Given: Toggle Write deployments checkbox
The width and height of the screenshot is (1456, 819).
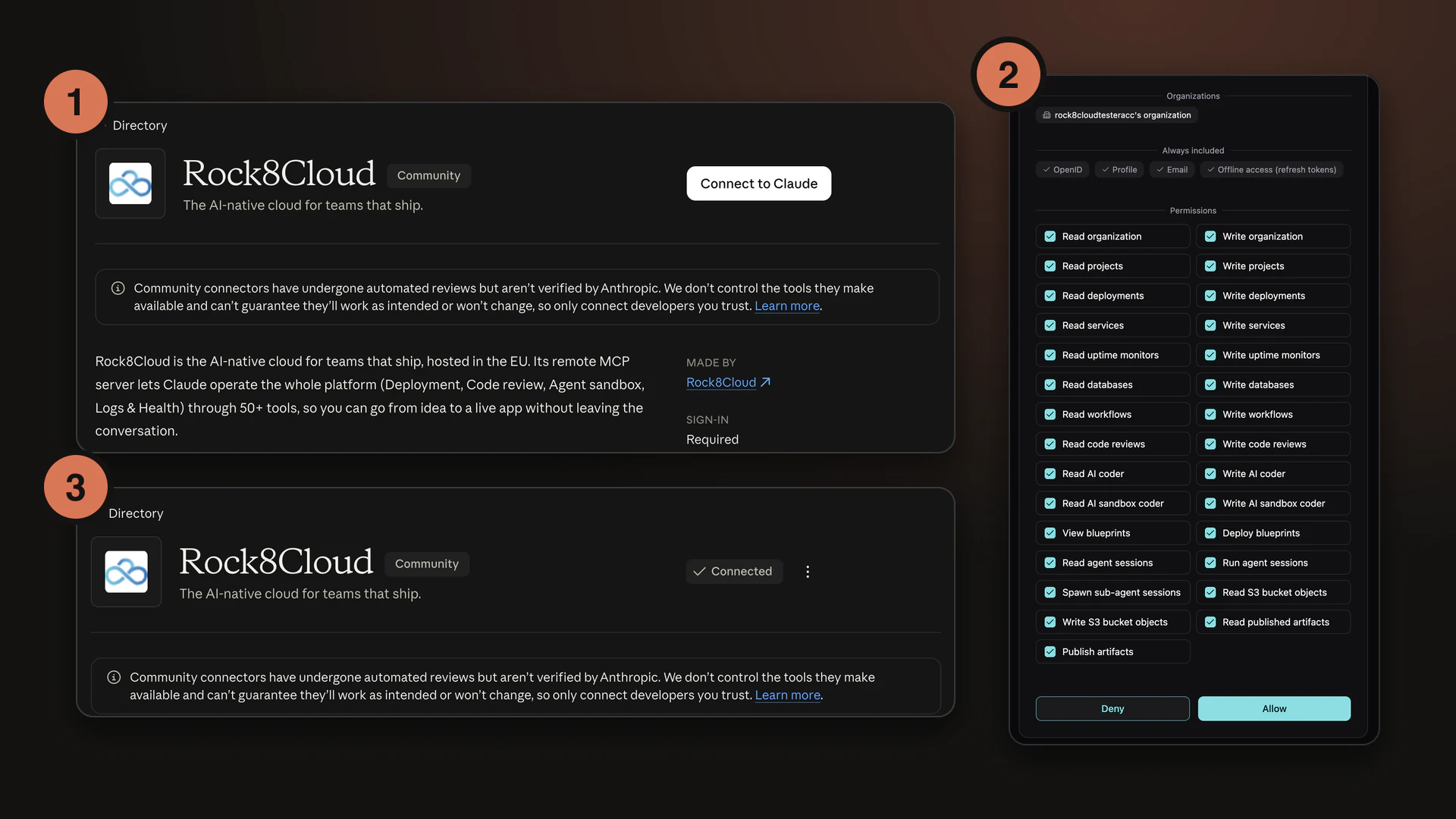Looking at the screenshot, I should (1210, 296).
